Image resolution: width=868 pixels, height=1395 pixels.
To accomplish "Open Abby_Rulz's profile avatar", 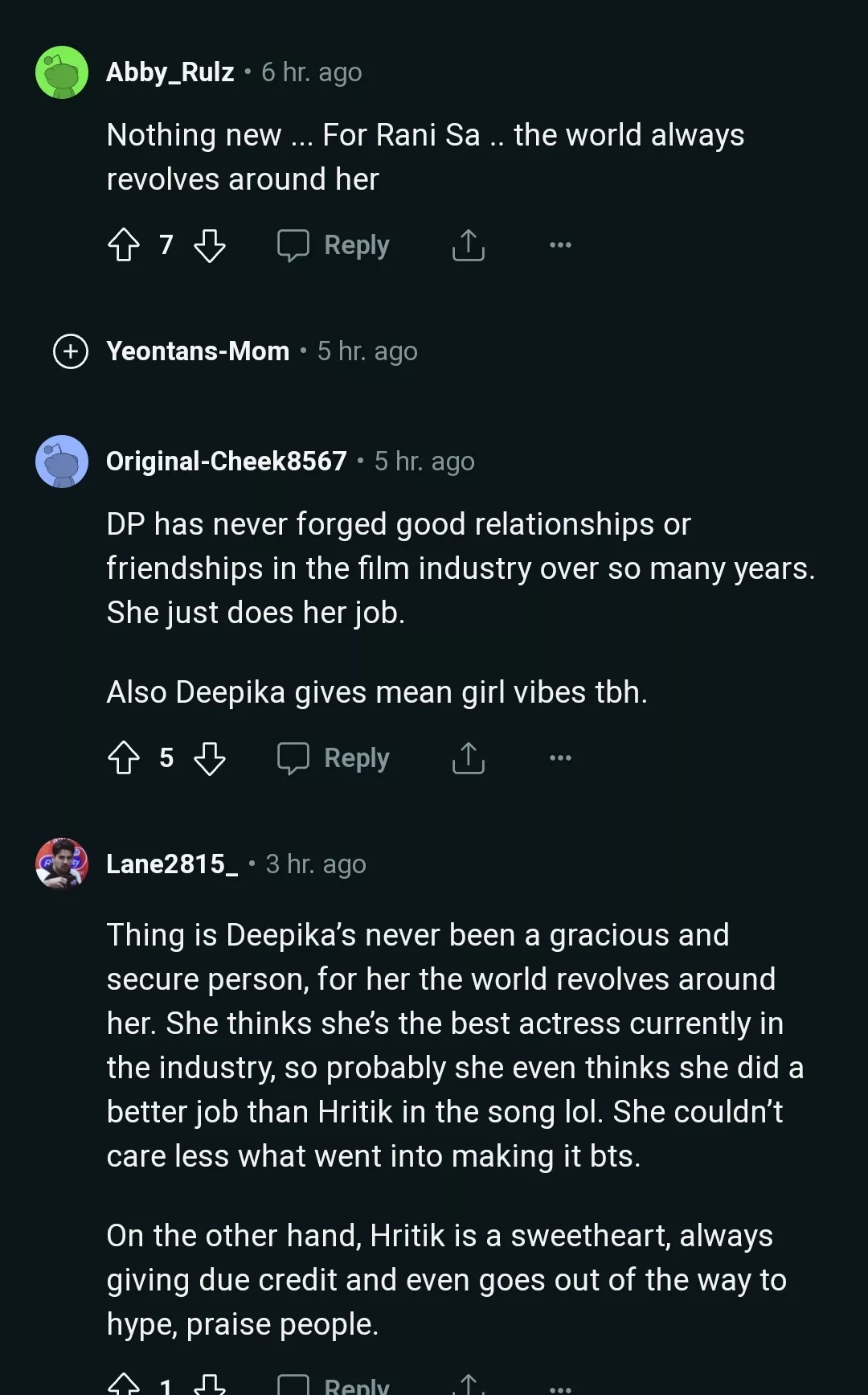I will [x=62, y=72].
